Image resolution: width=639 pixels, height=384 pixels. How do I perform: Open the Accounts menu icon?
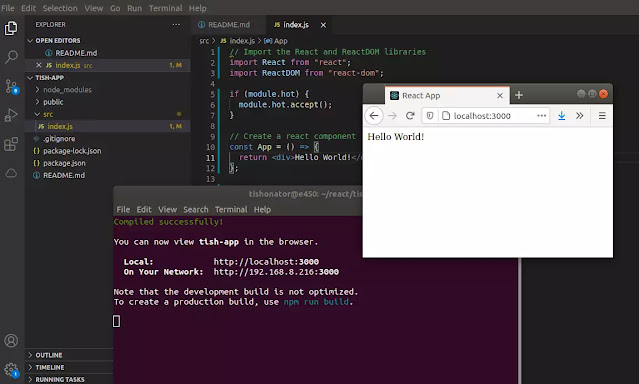(11, 340)
